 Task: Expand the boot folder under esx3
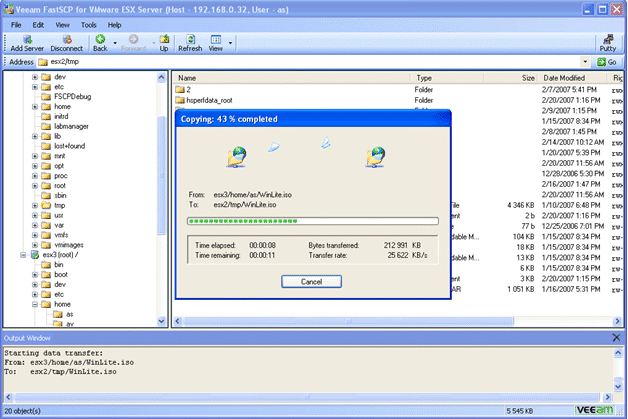click(34, 274)
